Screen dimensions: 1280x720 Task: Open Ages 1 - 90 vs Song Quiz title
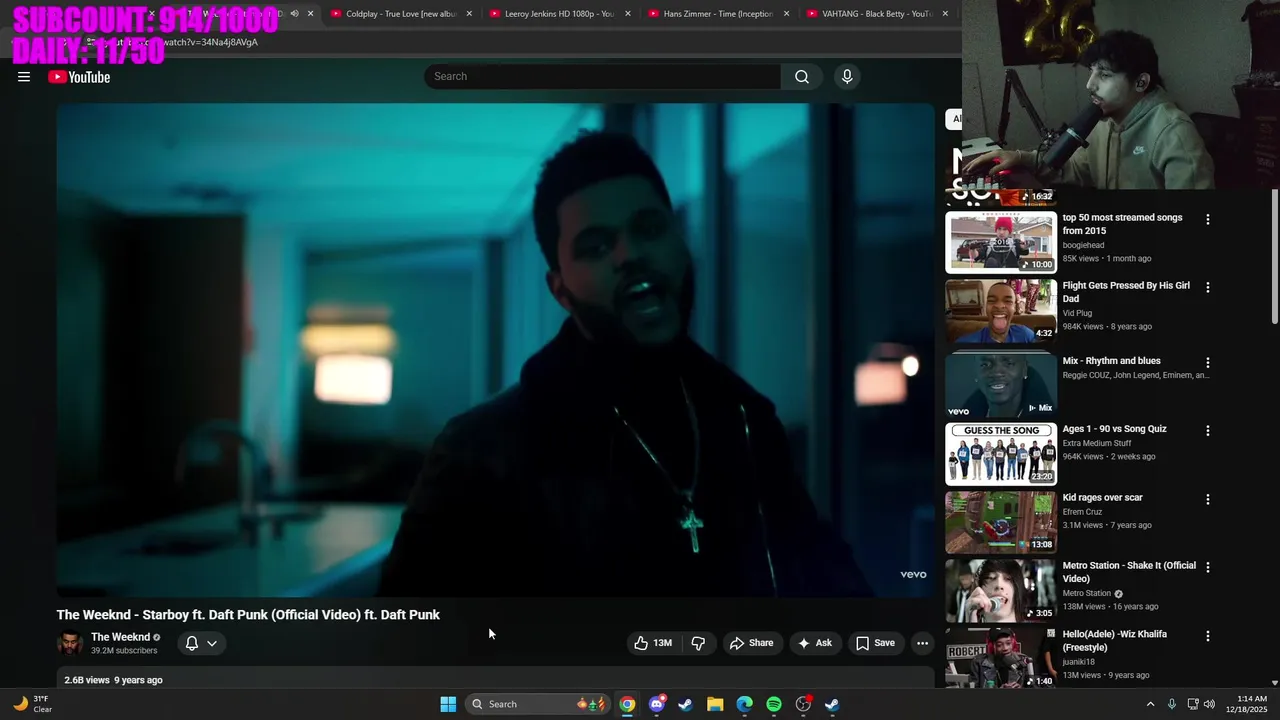pyautogui.click(x=1114, y=429)
